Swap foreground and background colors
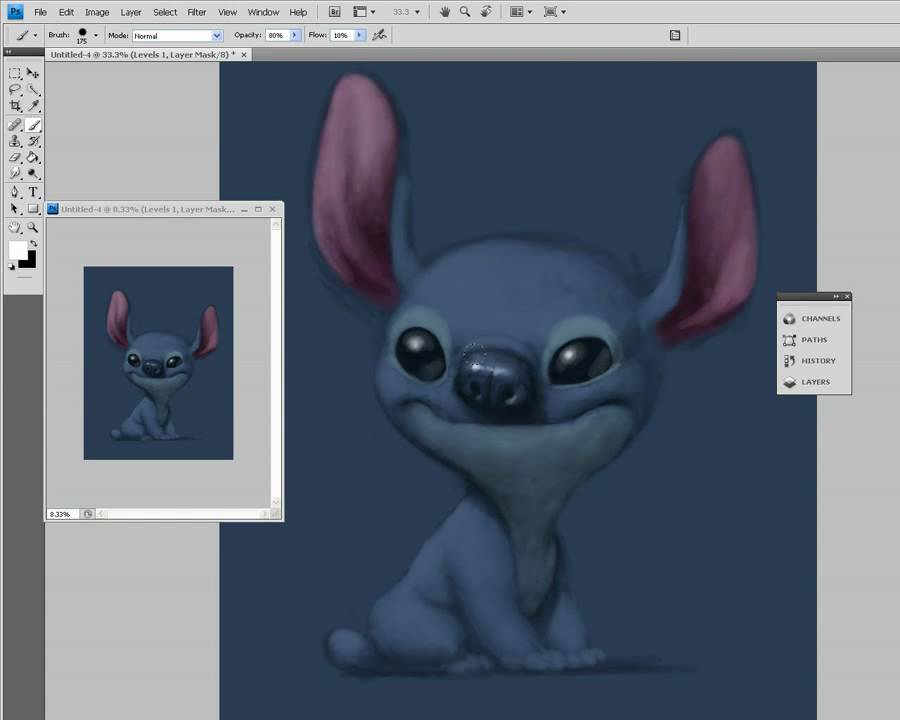The height and width of the screenshot is (720, 900). 33,243
